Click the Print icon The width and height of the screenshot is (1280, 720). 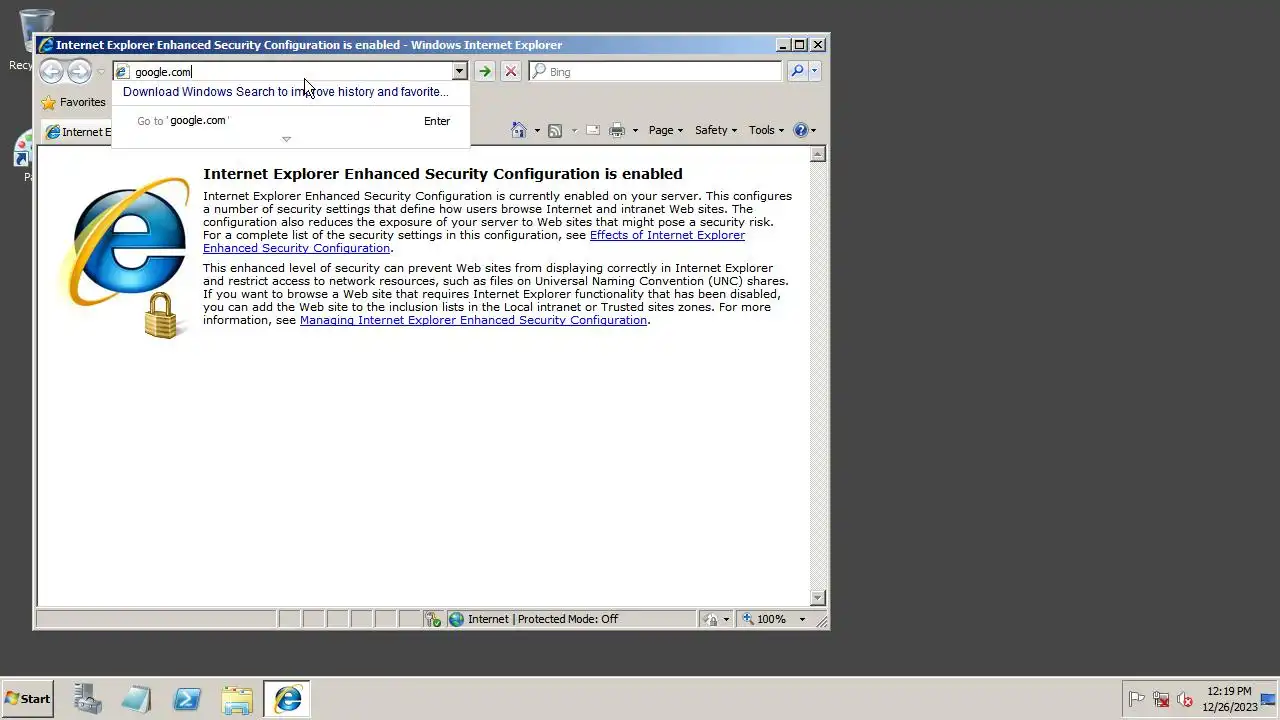point(617,130)
